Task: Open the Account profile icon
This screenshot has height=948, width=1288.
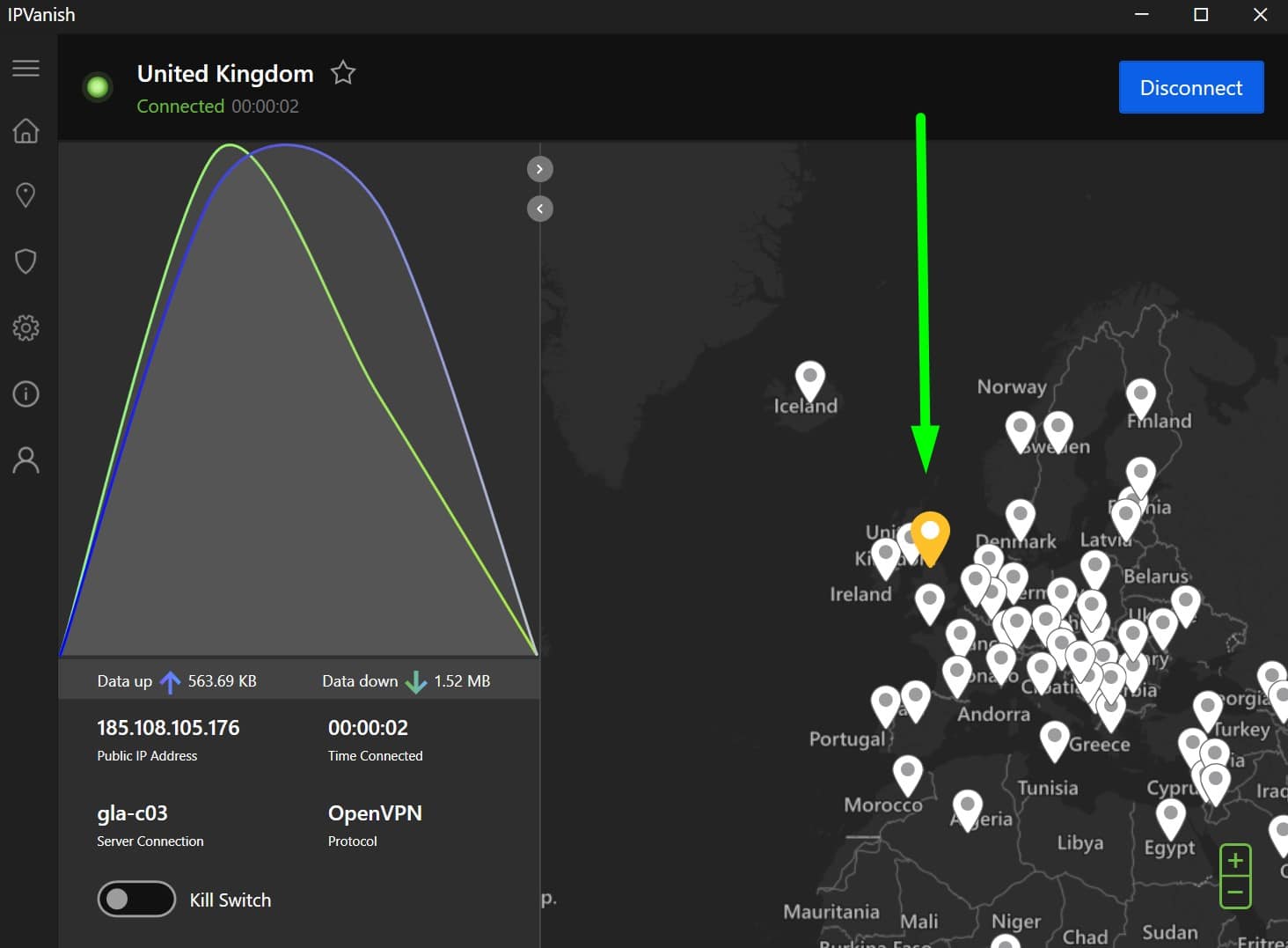Action: coord(26,459)
